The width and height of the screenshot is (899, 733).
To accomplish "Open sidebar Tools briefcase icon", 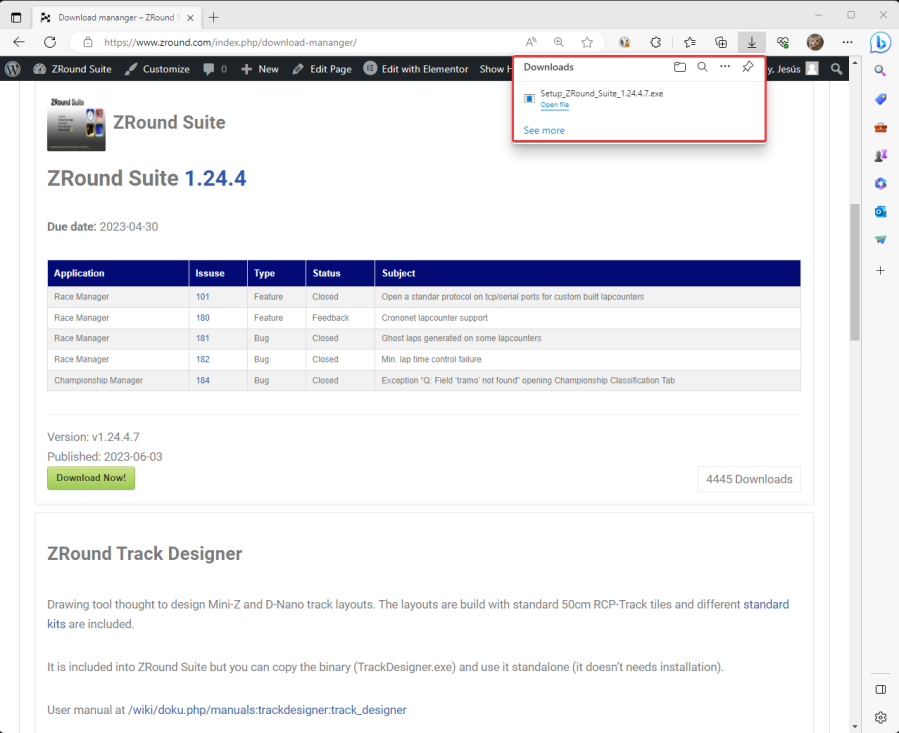I will pyautogui.click(x=880, y=127).
